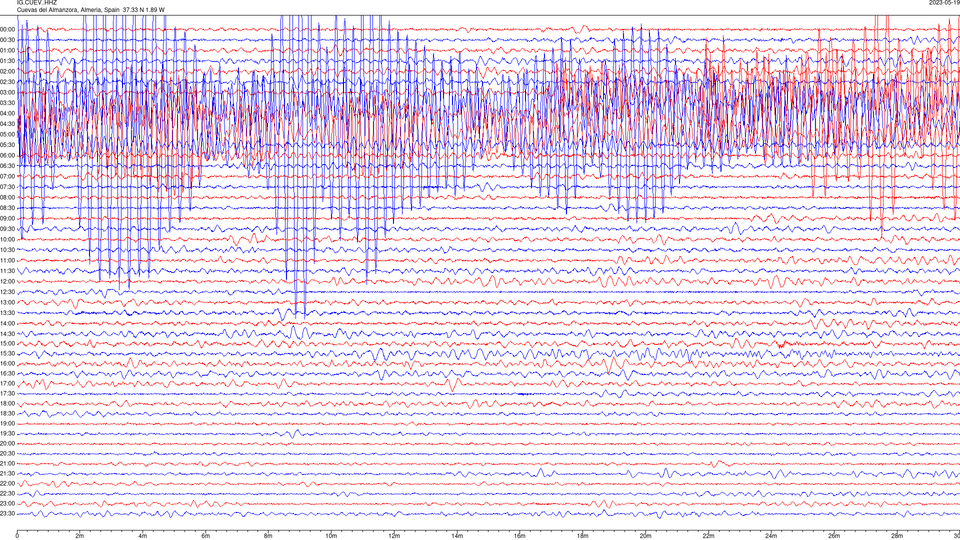Click the 10m tick label on time axis

(x=331, y=536)
